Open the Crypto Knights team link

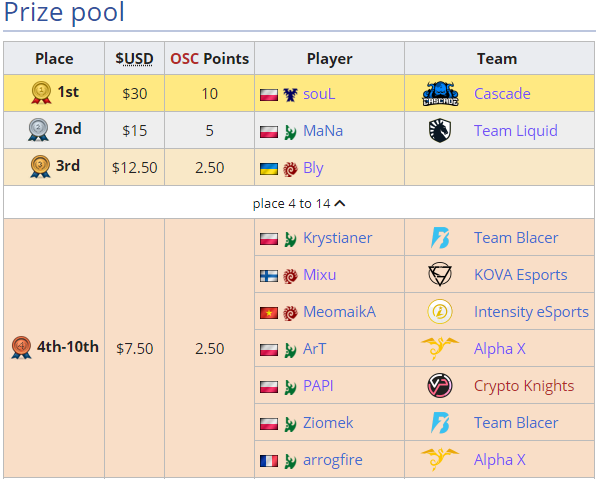[524, 385]
